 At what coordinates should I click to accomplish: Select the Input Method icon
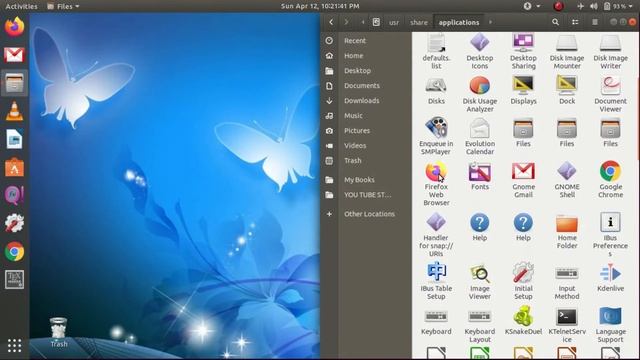[567, 273]
